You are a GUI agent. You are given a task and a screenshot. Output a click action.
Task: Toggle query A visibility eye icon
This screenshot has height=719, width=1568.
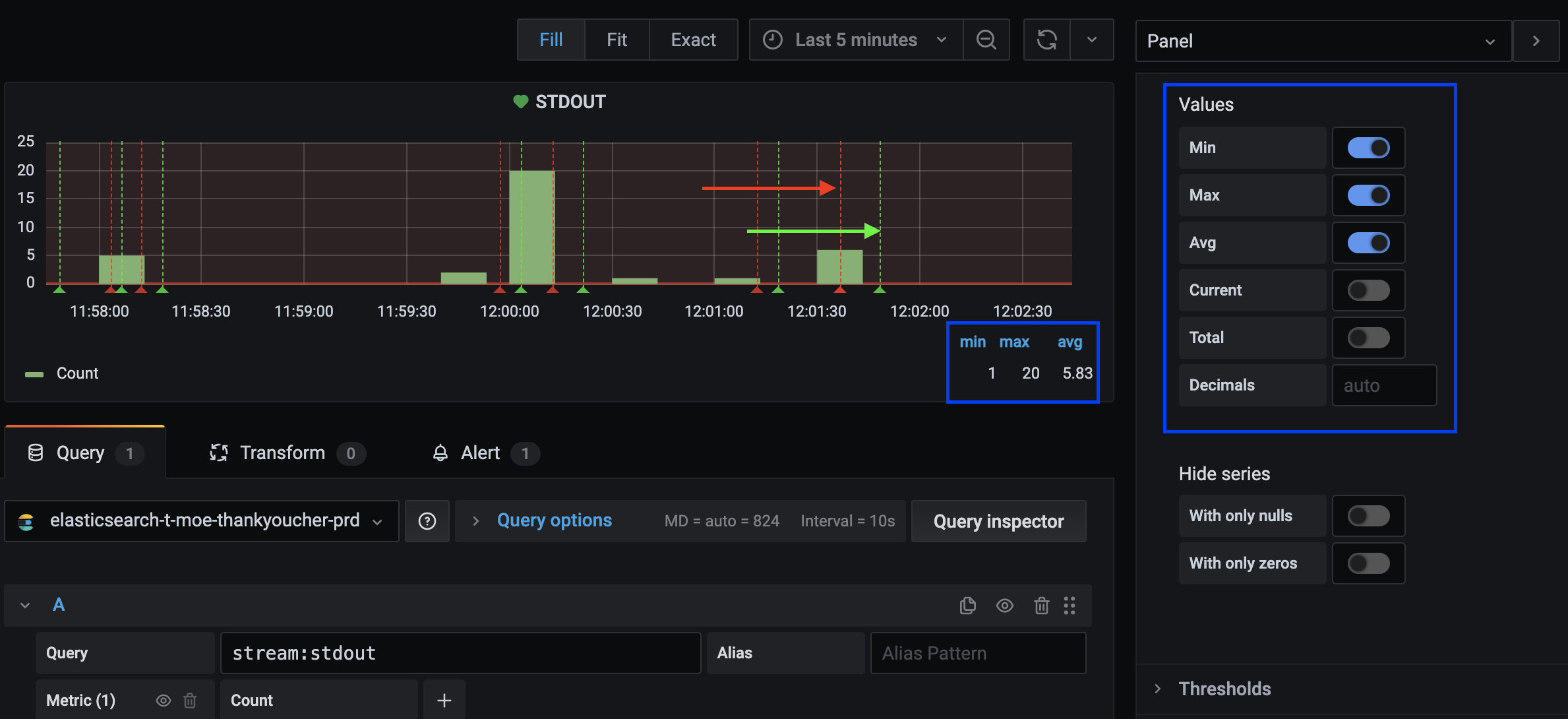(1004, 606)
